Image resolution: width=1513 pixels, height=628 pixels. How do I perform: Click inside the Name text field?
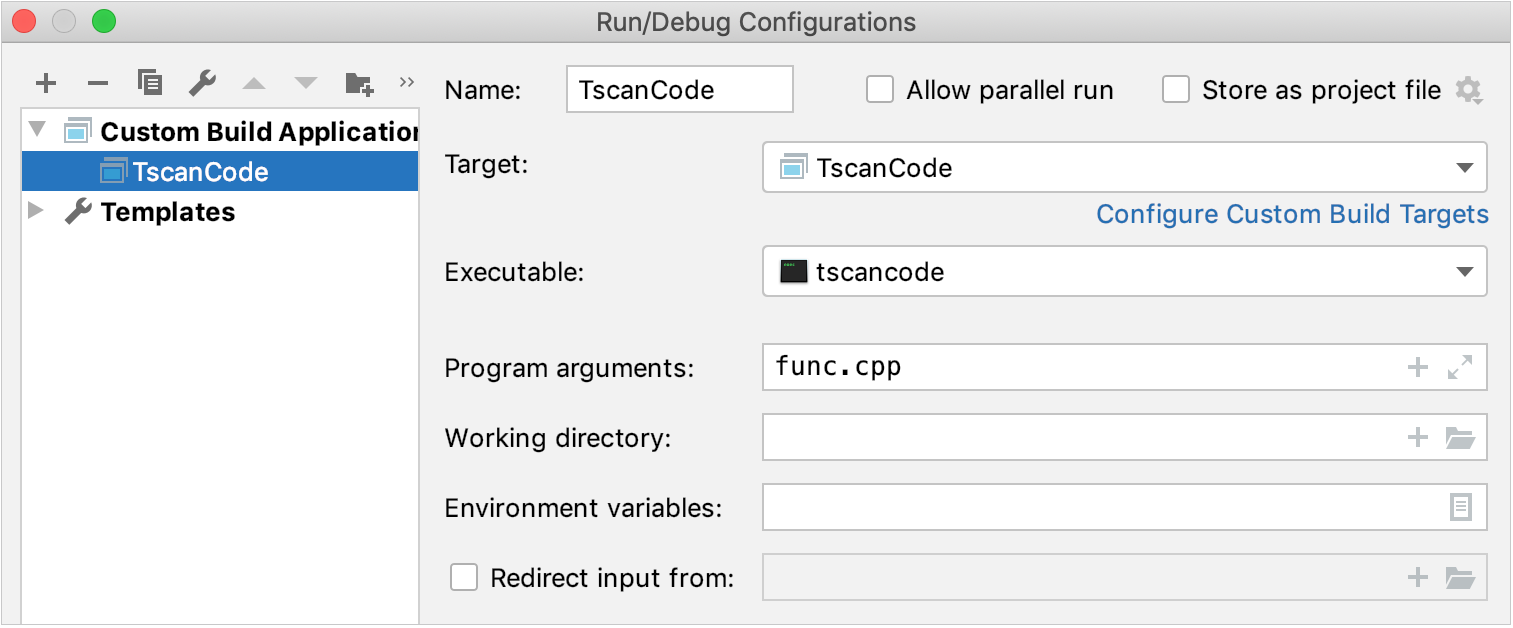(679, 89)
